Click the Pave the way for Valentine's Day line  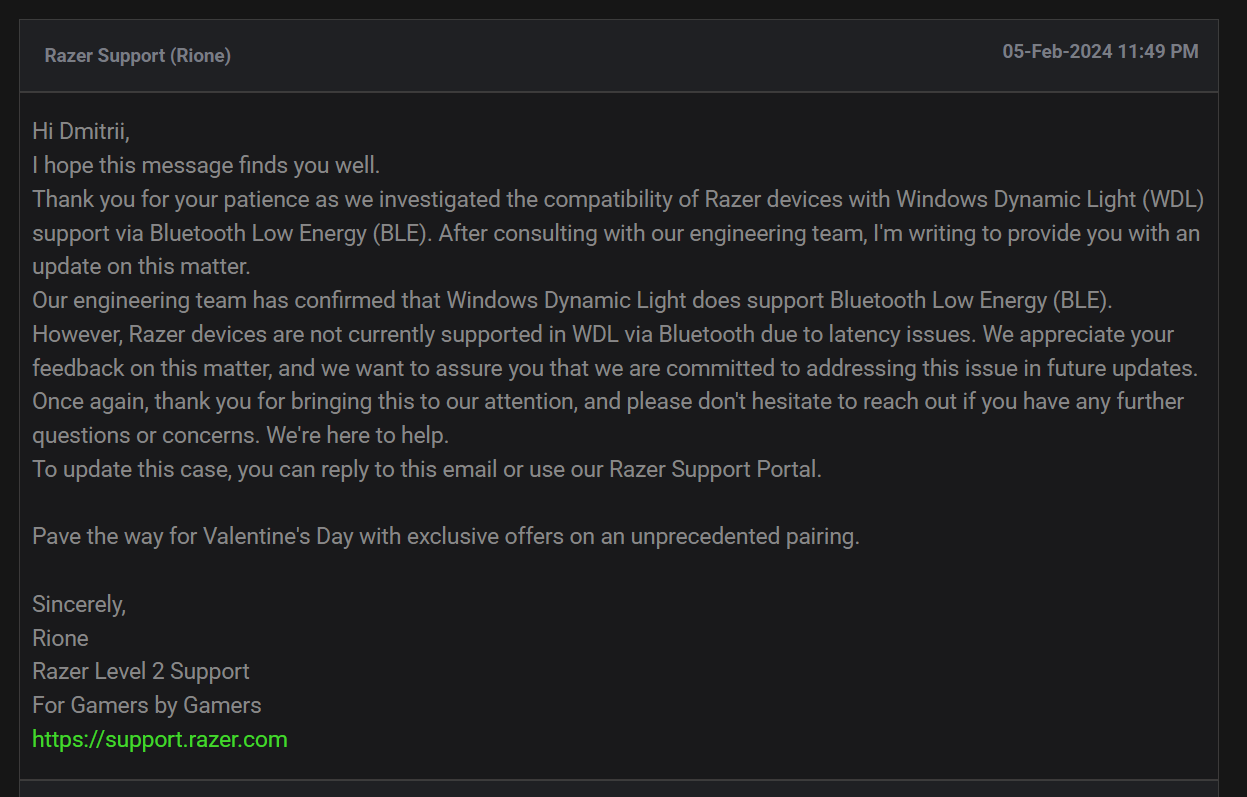tap(446, 537)
